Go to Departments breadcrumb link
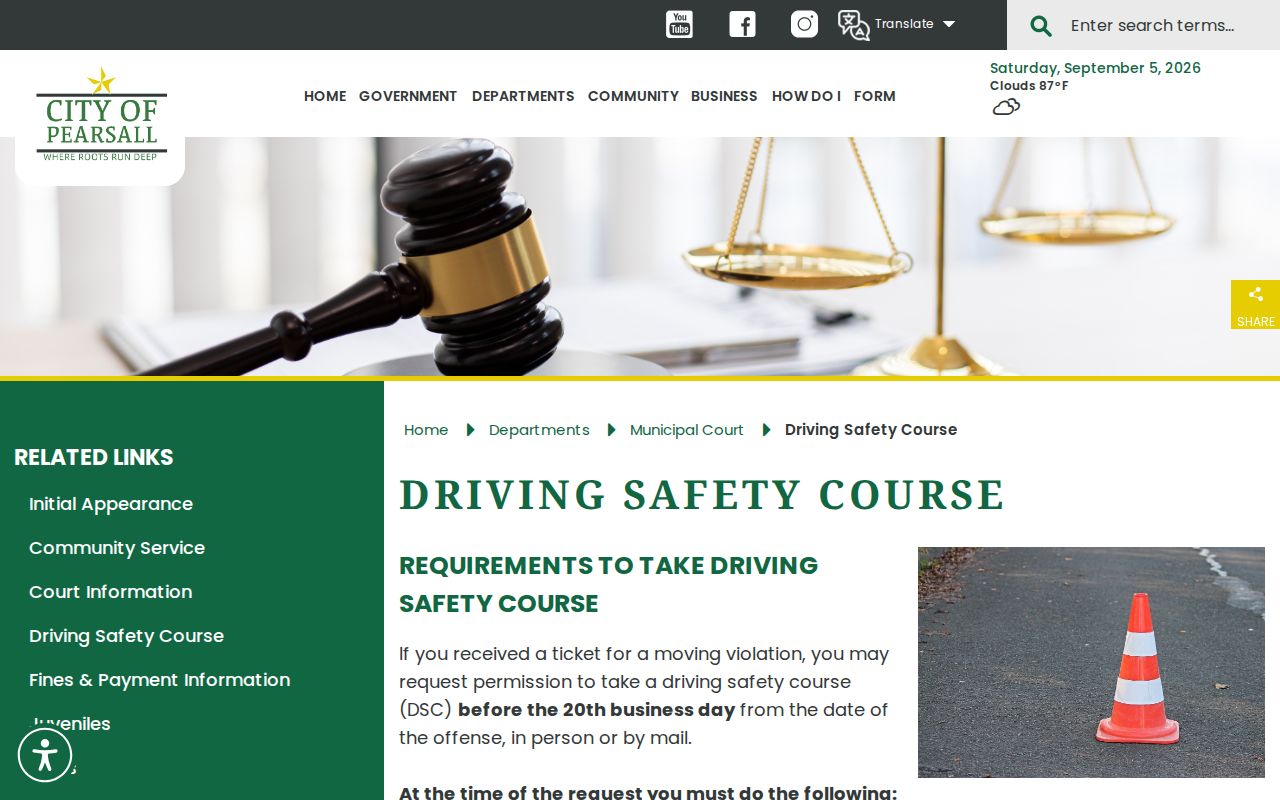 tap(539, 430)
